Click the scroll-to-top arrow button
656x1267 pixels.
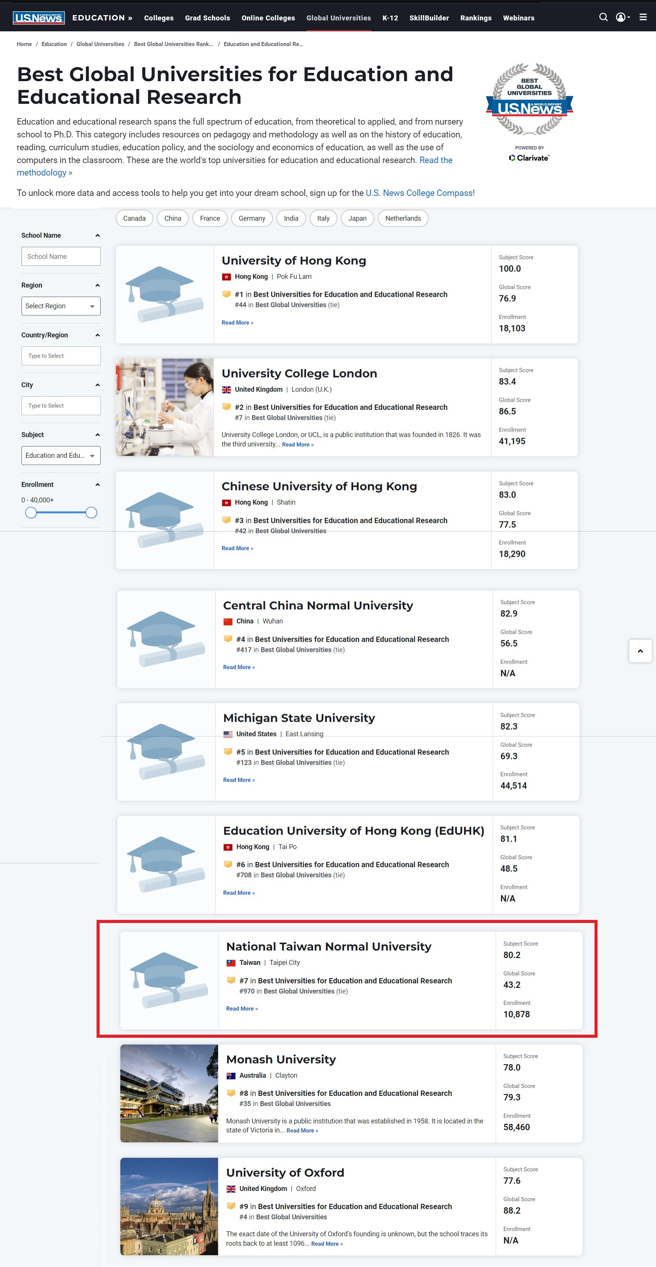(x=640, y=651)
